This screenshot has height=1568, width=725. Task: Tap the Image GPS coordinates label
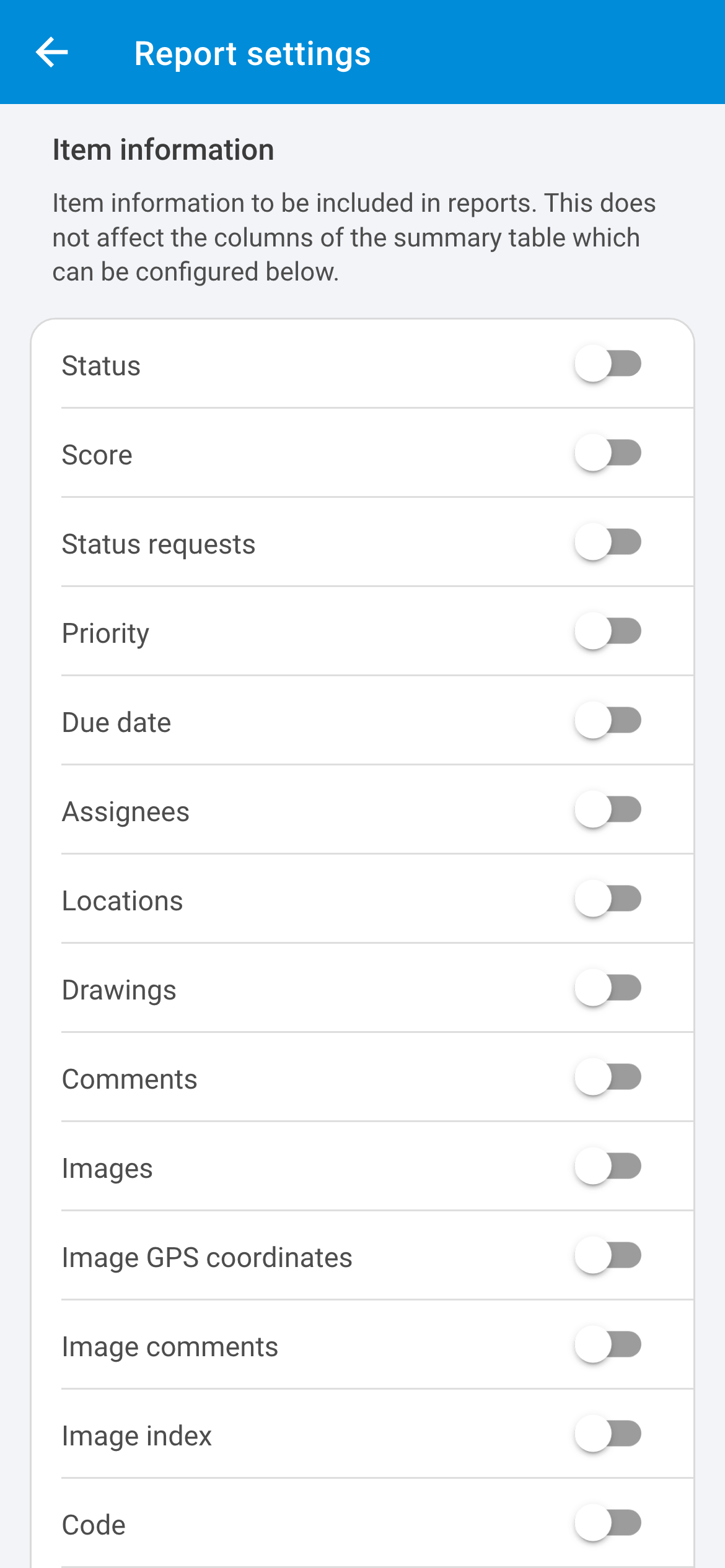click(207, 1258)
